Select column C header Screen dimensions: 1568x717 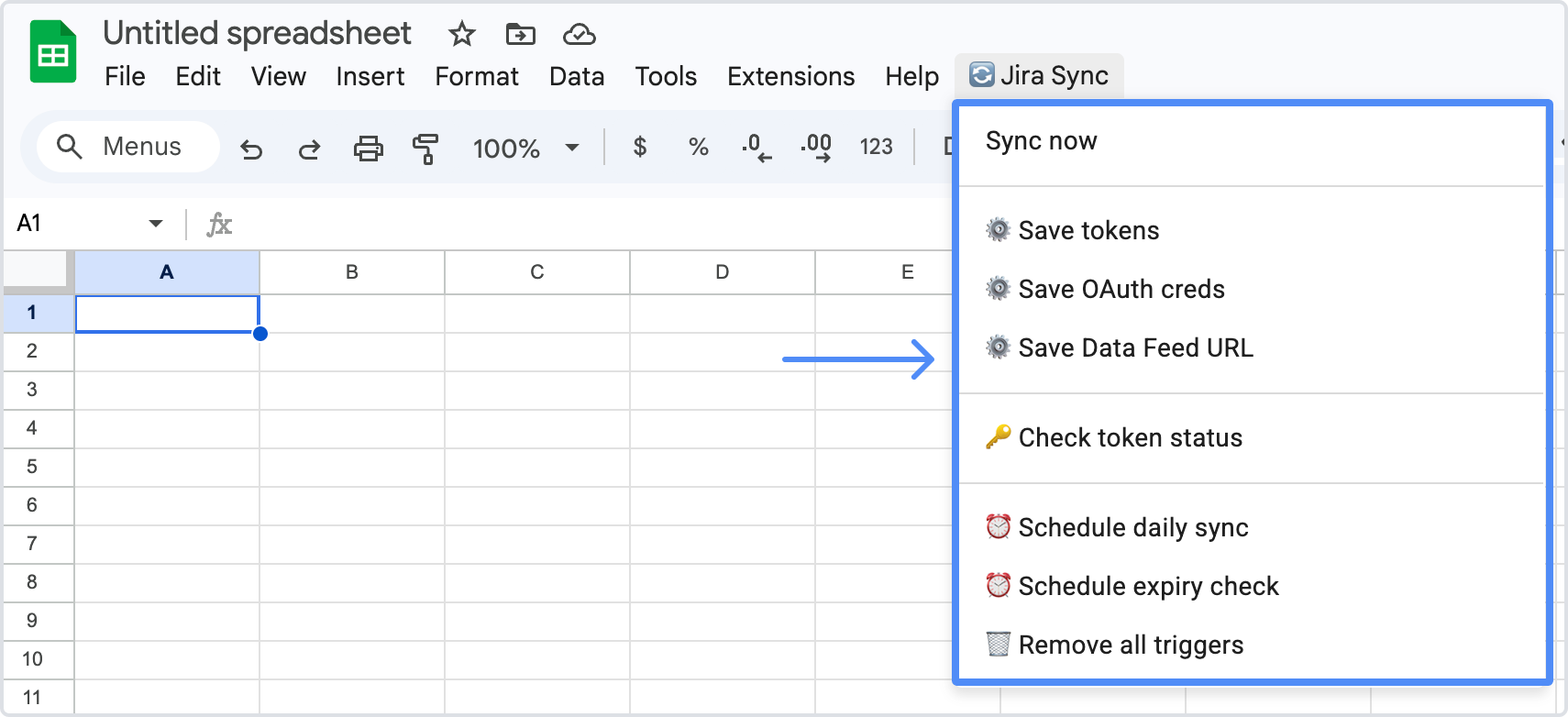537,272
